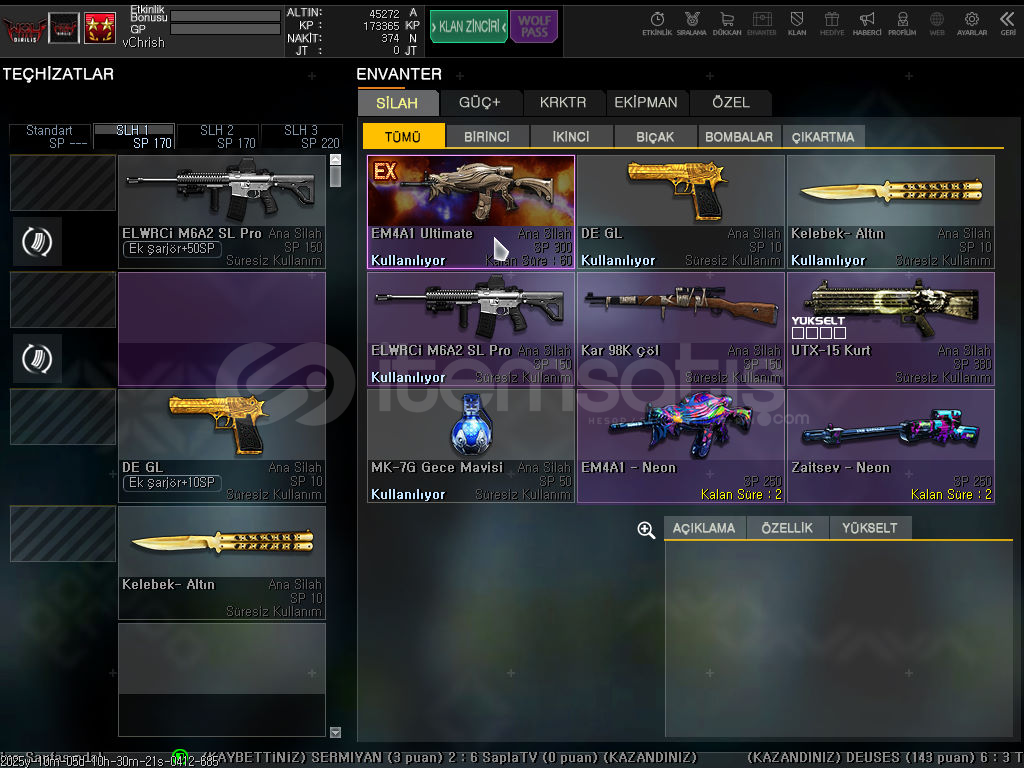Open the KLAN shield icon
1024x768 pixels.
pyautogui.click(x=797, y=24)
